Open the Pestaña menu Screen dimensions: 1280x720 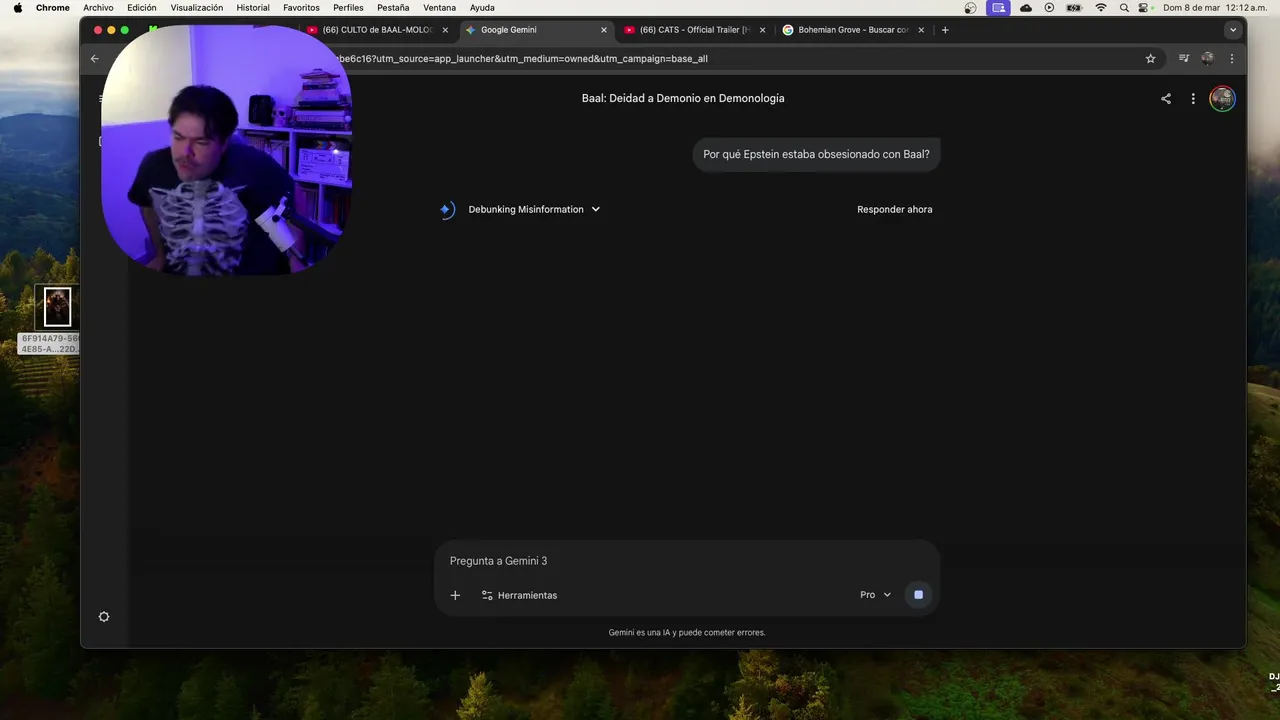click(x=393, y=7)
